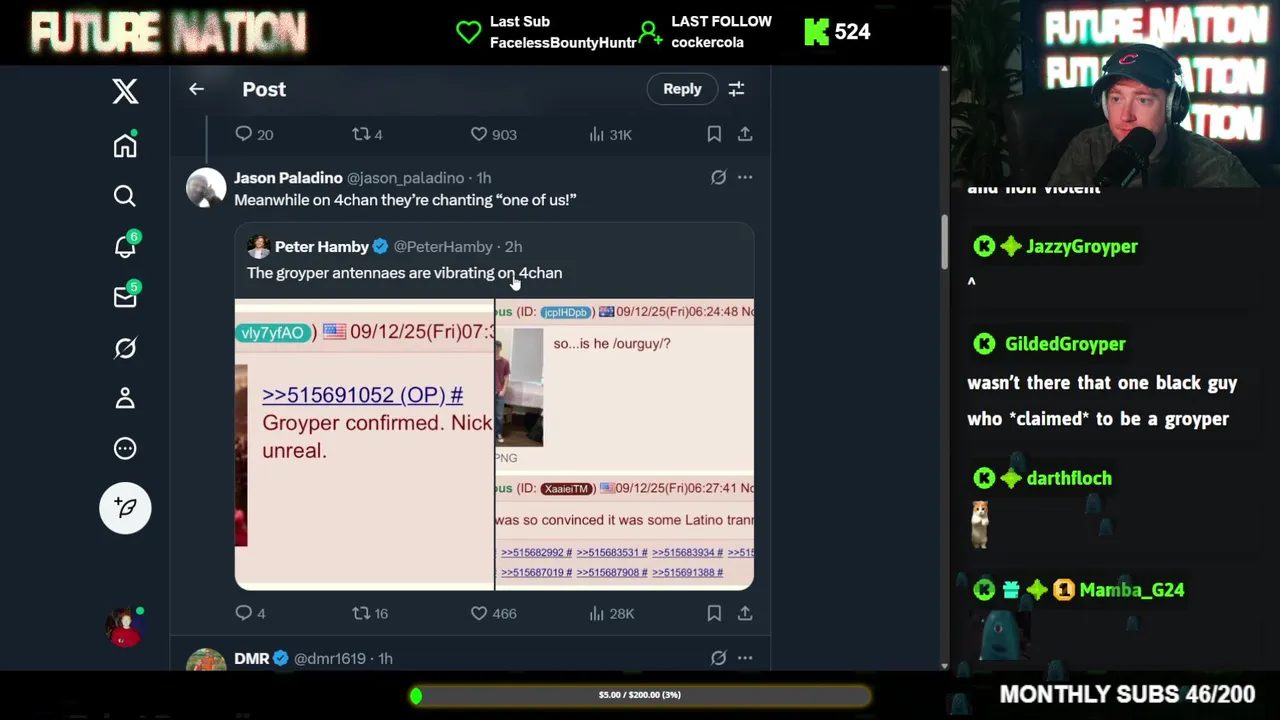Viewport: 1280px width, 720px height.
Task: Click the 2h timestamp on Peter Hamby quote
Action: [513, 247]
